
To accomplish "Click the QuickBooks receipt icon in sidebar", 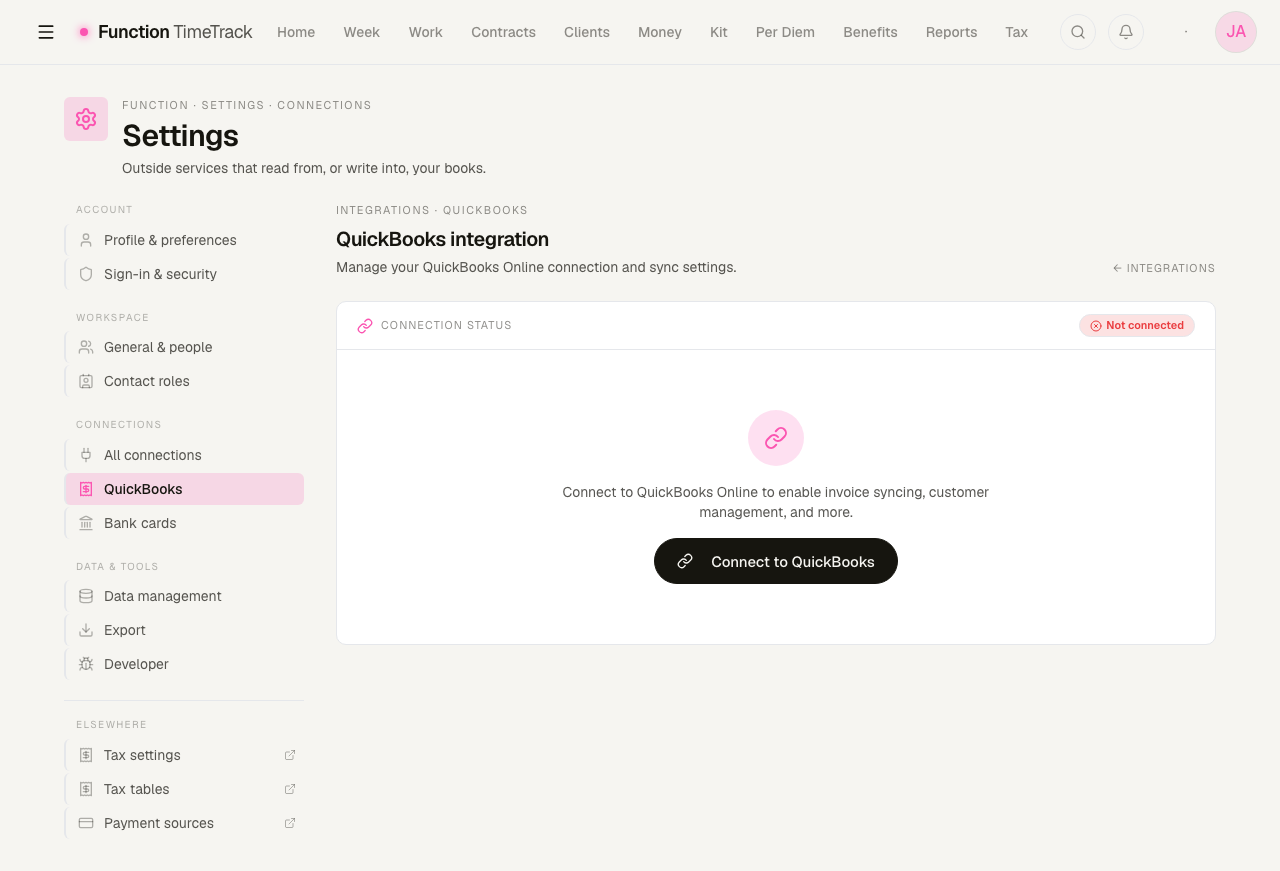I will [x=86, y=489].
